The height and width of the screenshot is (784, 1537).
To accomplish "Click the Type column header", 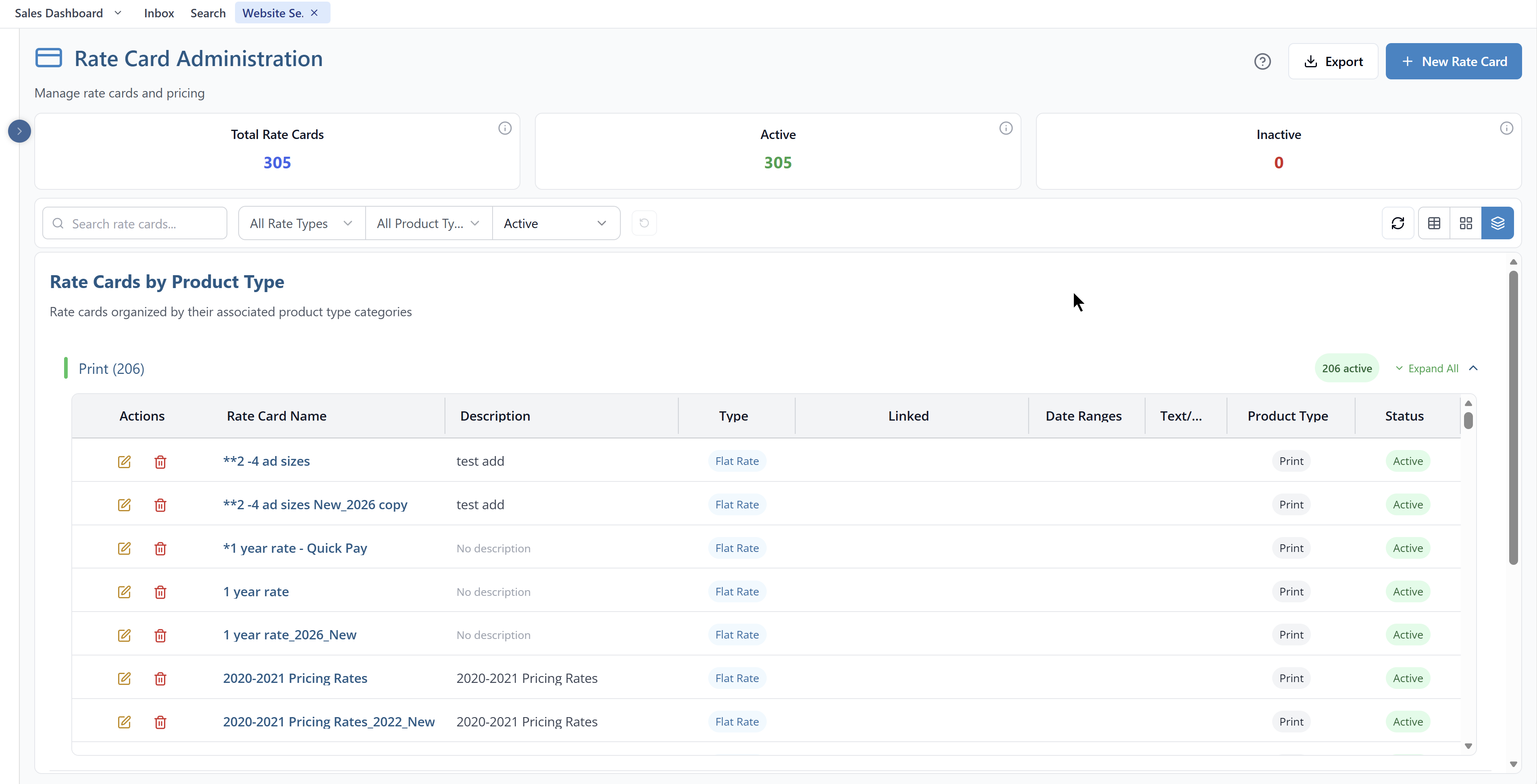I will pyautogui.click(x=733, y=416).
